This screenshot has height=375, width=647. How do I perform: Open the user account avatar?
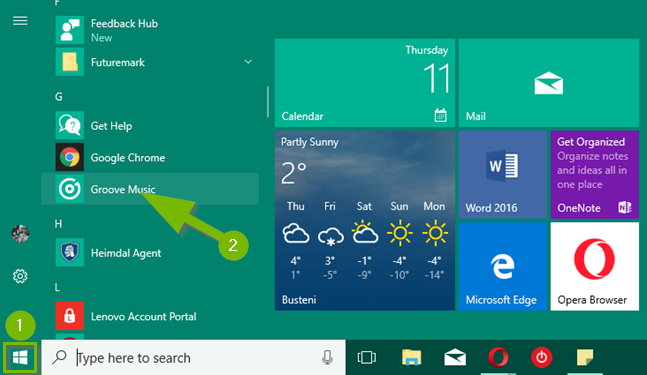pos(20,234)
